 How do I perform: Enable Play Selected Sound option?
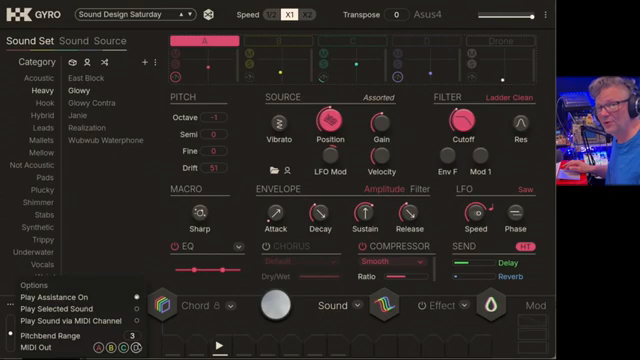pos(137,309)
